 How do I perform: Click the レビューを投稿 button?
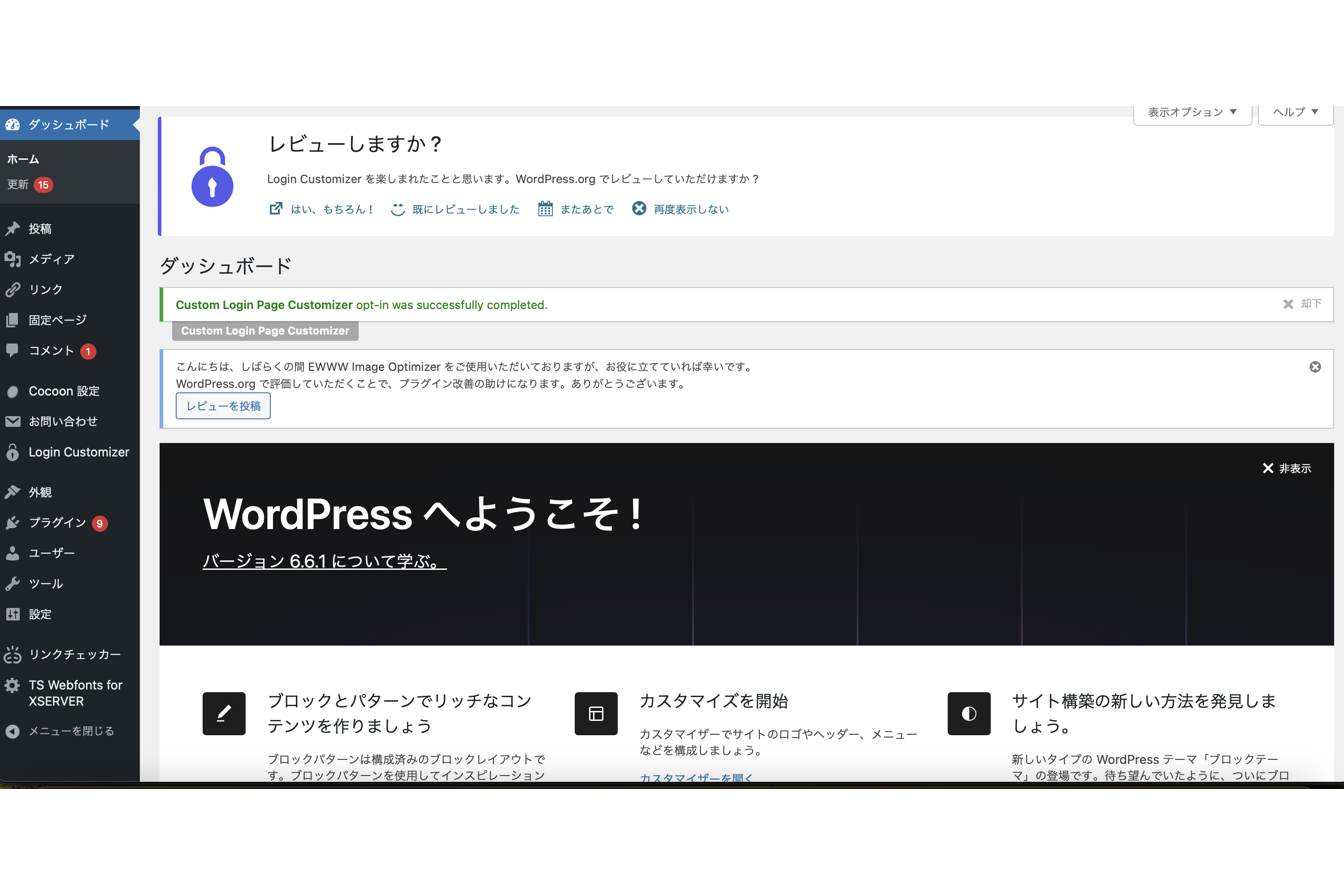(223, 406)
